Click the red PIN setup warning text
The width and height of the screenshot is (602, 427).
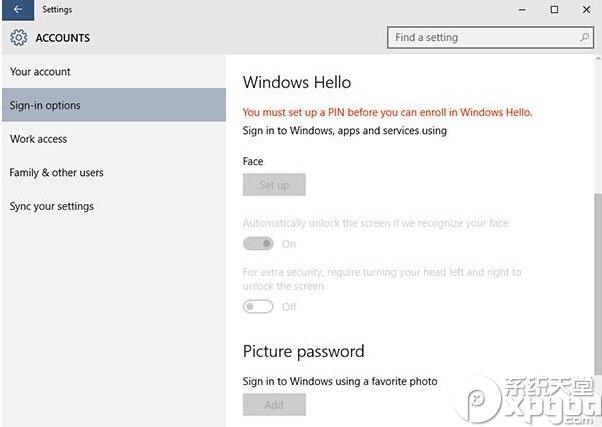[x=387, y=112]
